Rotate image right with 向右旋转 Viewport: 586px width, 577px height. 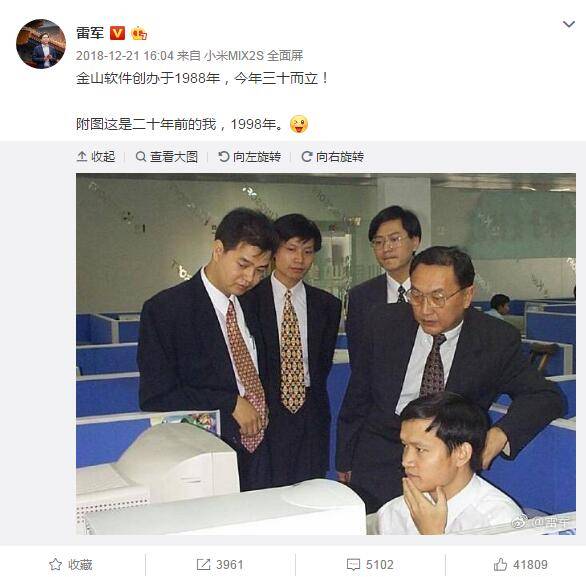(332, 157)
